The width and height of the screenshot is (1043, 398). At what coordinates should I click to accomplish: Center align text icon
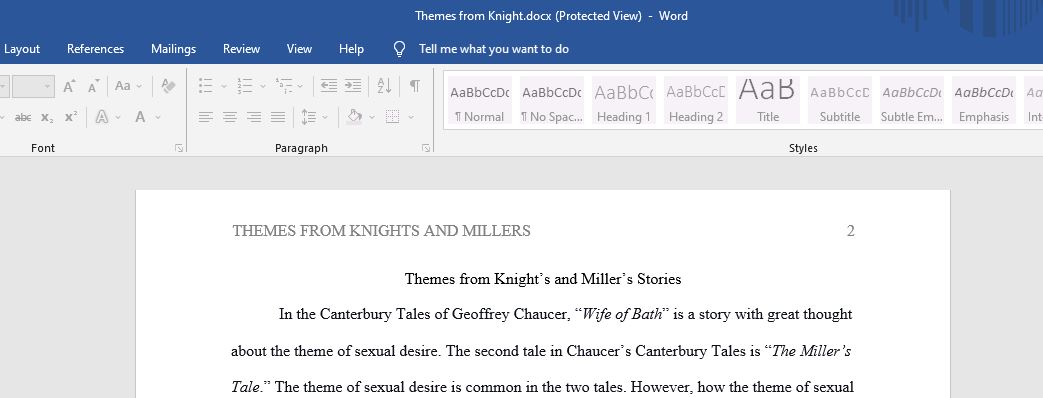click(x=230, y=118)
